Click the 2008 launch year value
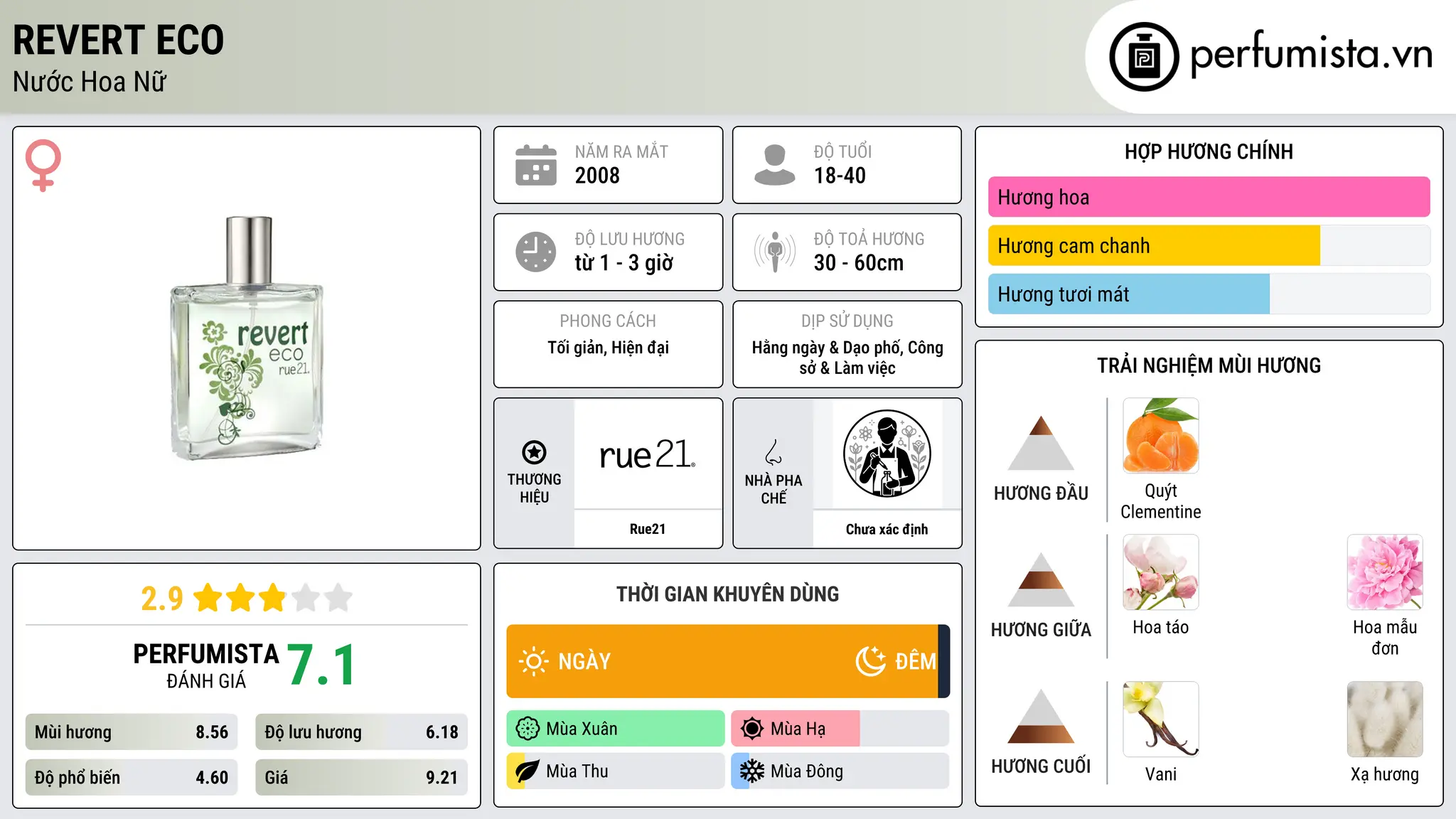Image resolution: width=1456 pixels, height=819 pixels. 597,176
